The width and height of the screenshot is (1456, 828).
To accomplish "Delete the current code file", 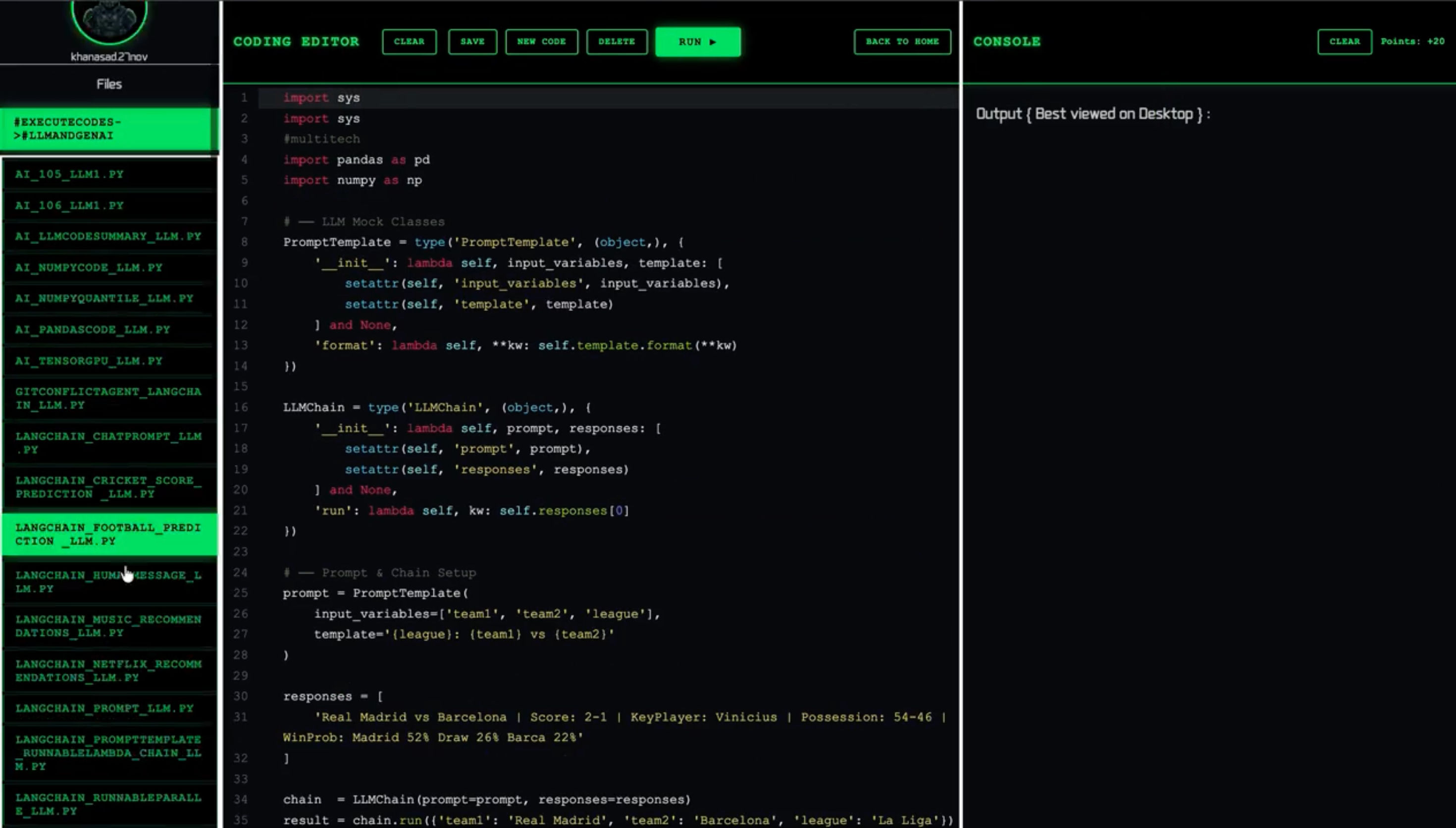I will [x=616, y=42].
